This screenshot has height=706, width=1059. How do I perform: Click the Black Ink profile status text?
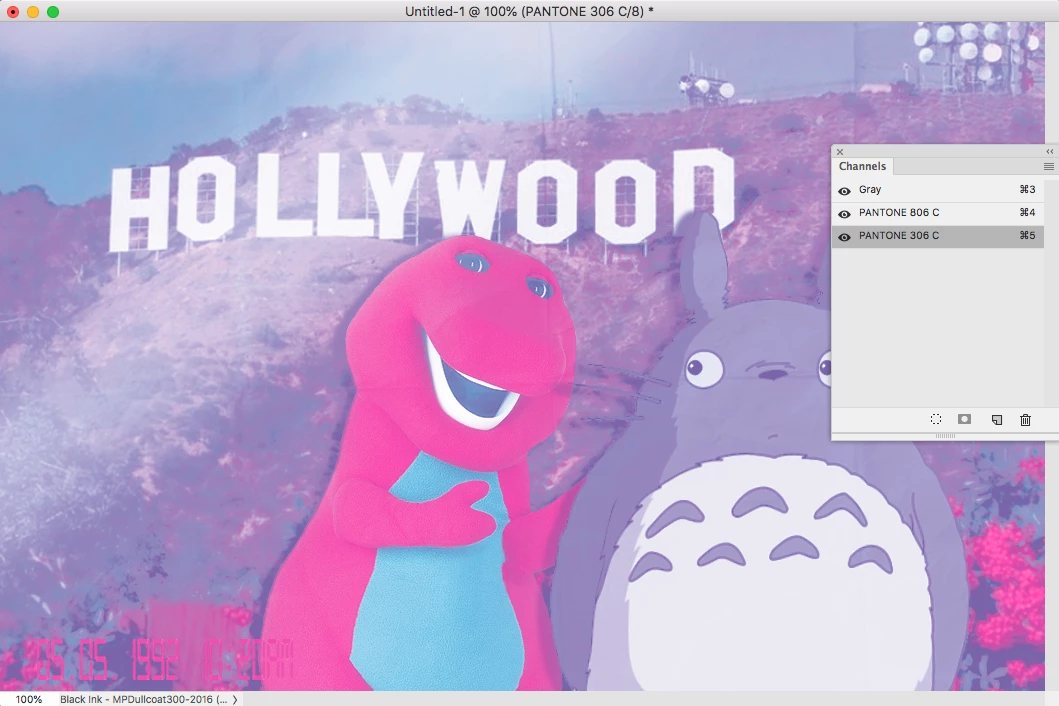tap(143, 699)
